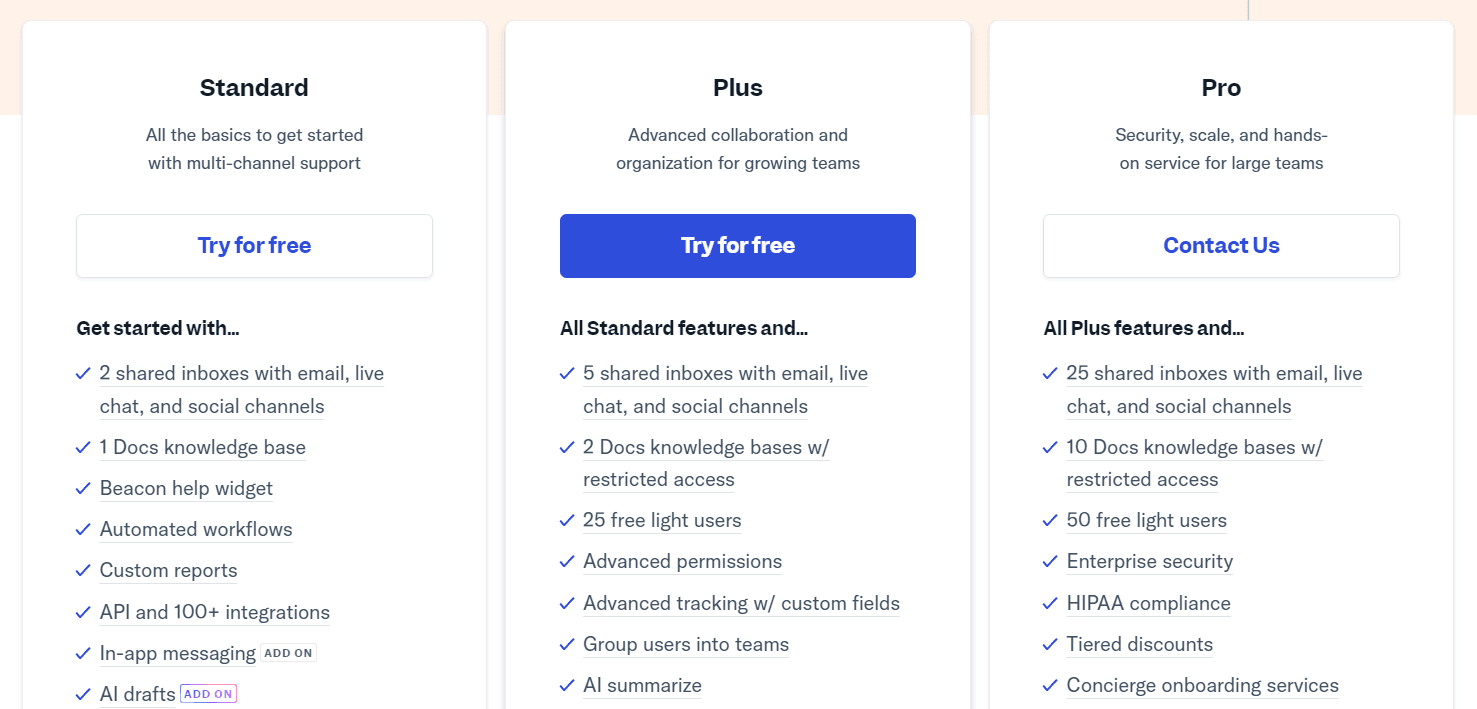This screenshot has width=1477, height=709.
Task: Click the checkmark beside HIPAA compliance
Action: (1051, 603)
